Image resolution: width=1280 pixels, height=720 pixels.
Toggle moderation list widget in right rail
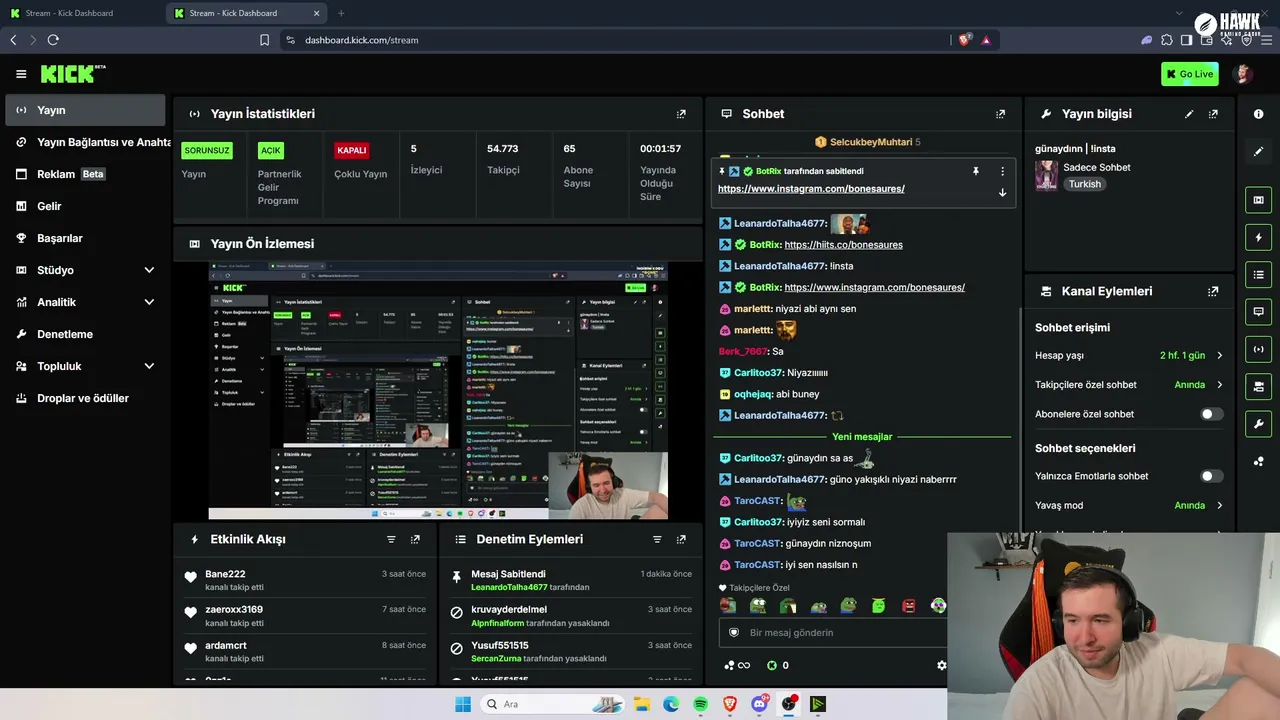tap(1258, 274)
